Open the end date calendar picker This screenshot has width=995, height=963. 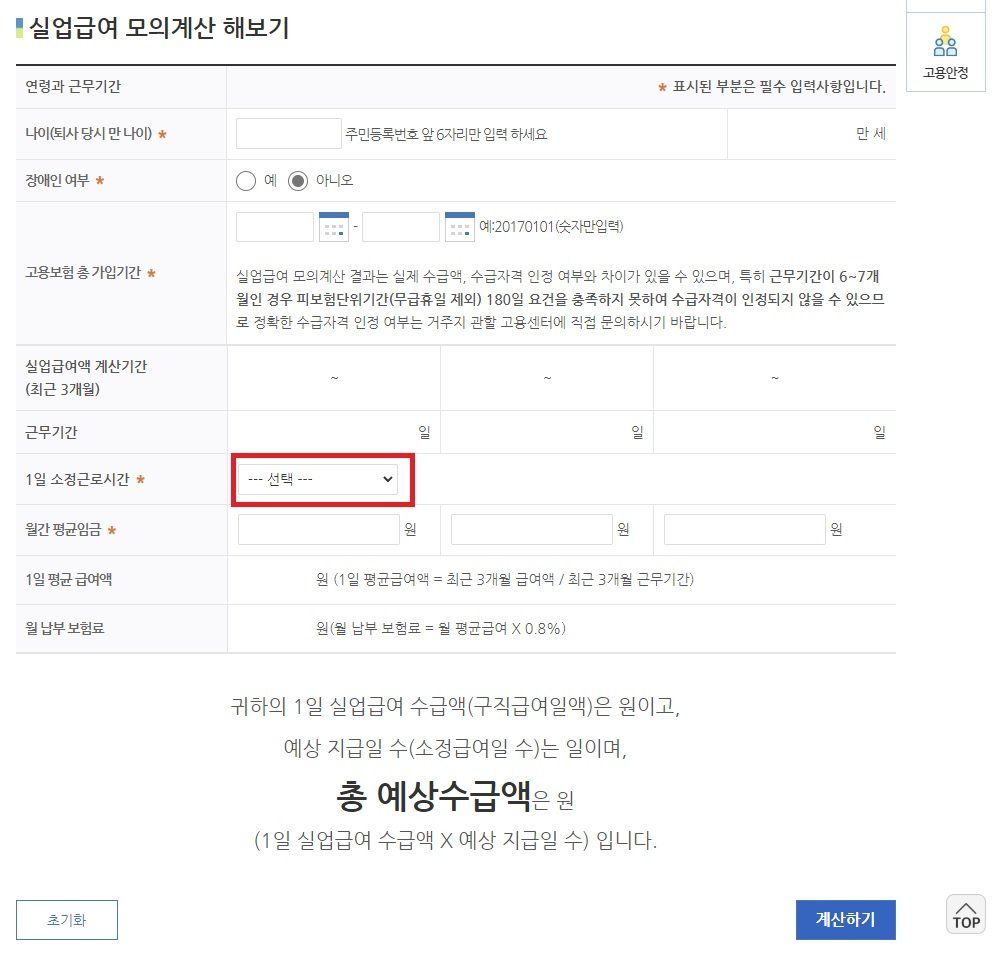[459, 227]
